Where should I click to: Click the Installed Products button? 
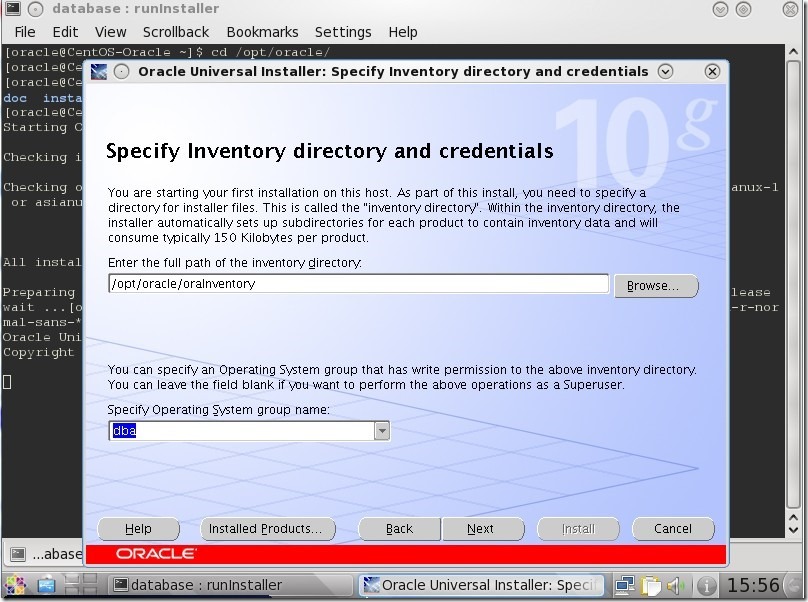point(265,529)
